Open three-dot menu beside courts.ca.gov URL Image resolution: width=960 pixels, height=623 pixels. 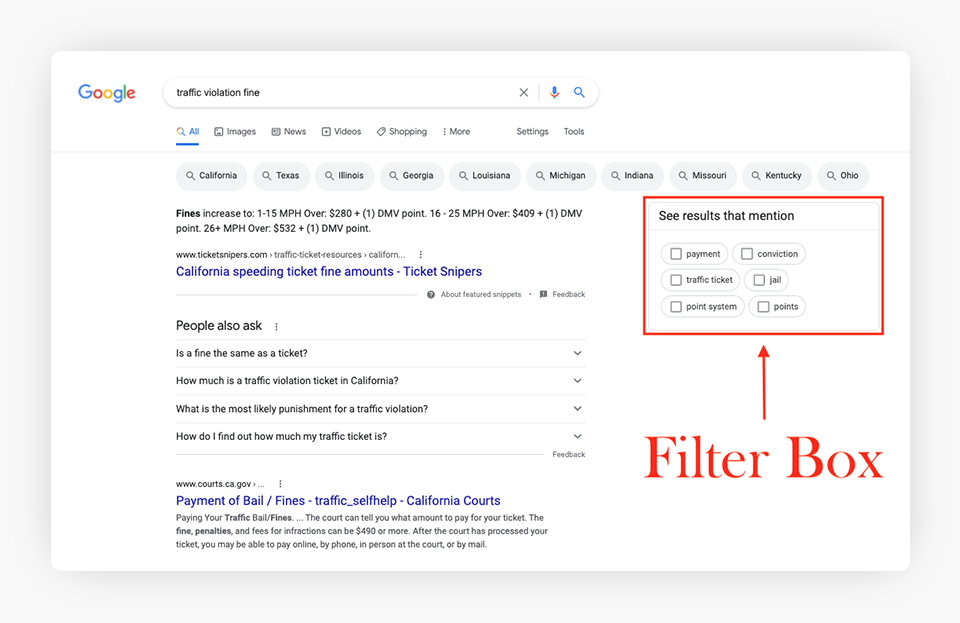[x=281, y=484]
